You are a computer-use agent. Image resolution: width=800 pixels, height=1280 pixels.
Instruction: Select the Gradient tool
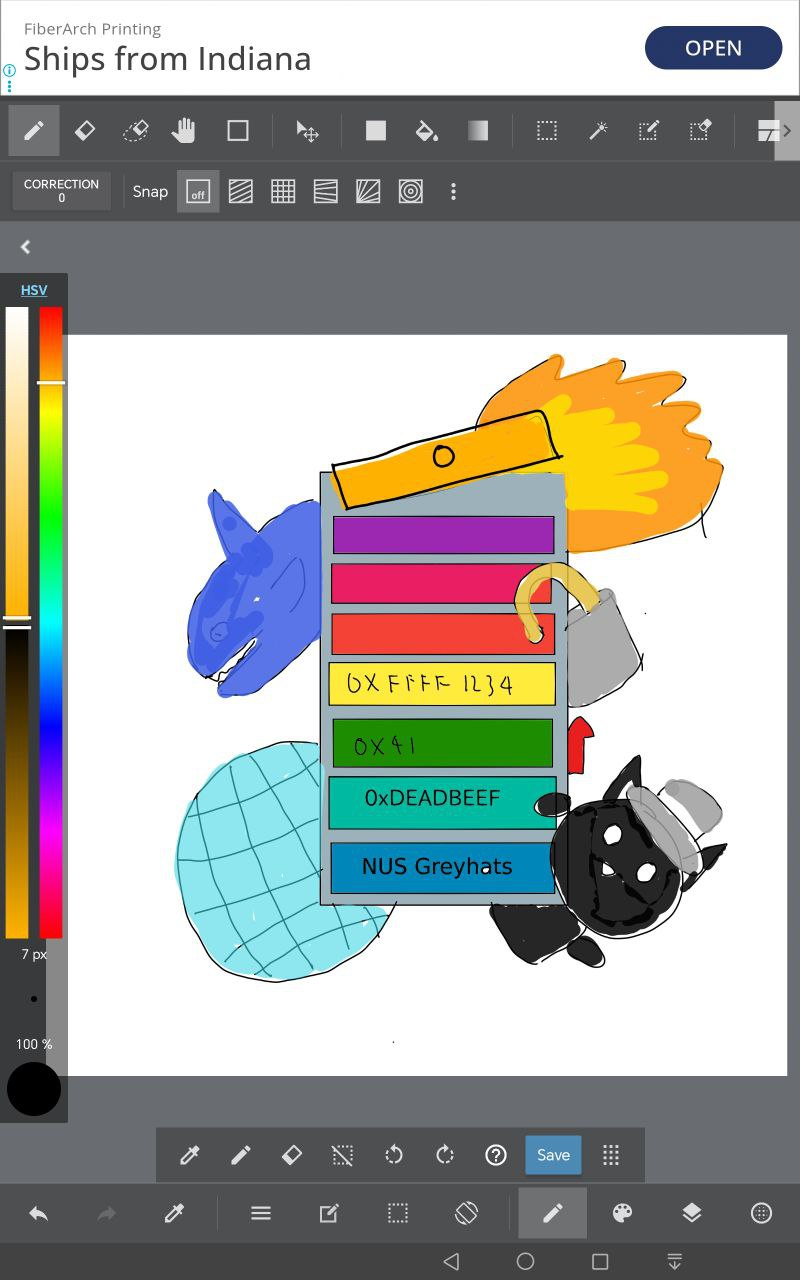pyautogui.click(x=478, y=131)
